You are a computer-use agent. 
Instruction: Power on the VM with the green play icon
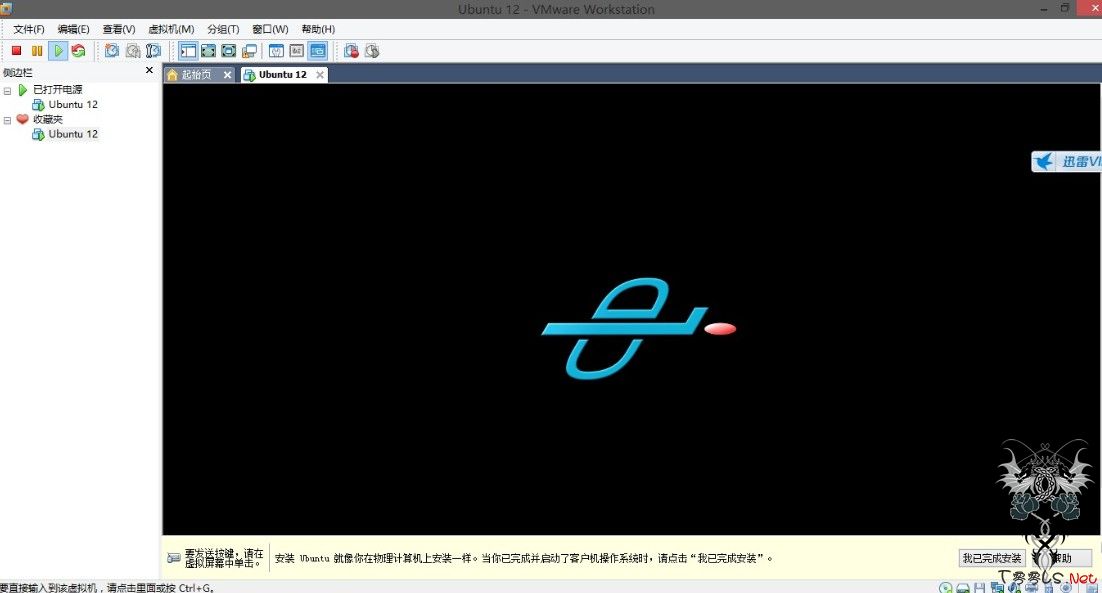(x=58, y=51)
